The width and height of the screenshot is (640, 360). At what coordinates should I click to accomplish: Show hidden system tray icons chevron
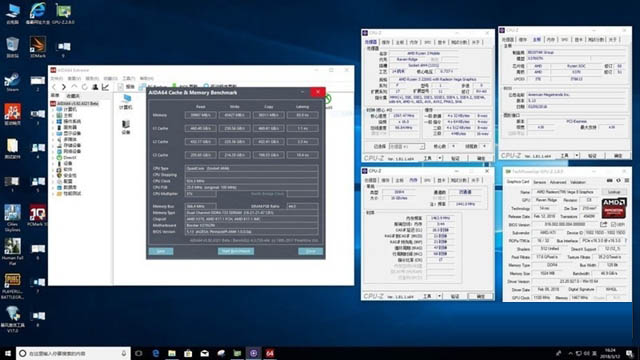pyautogui.click(x=570, y=353)
